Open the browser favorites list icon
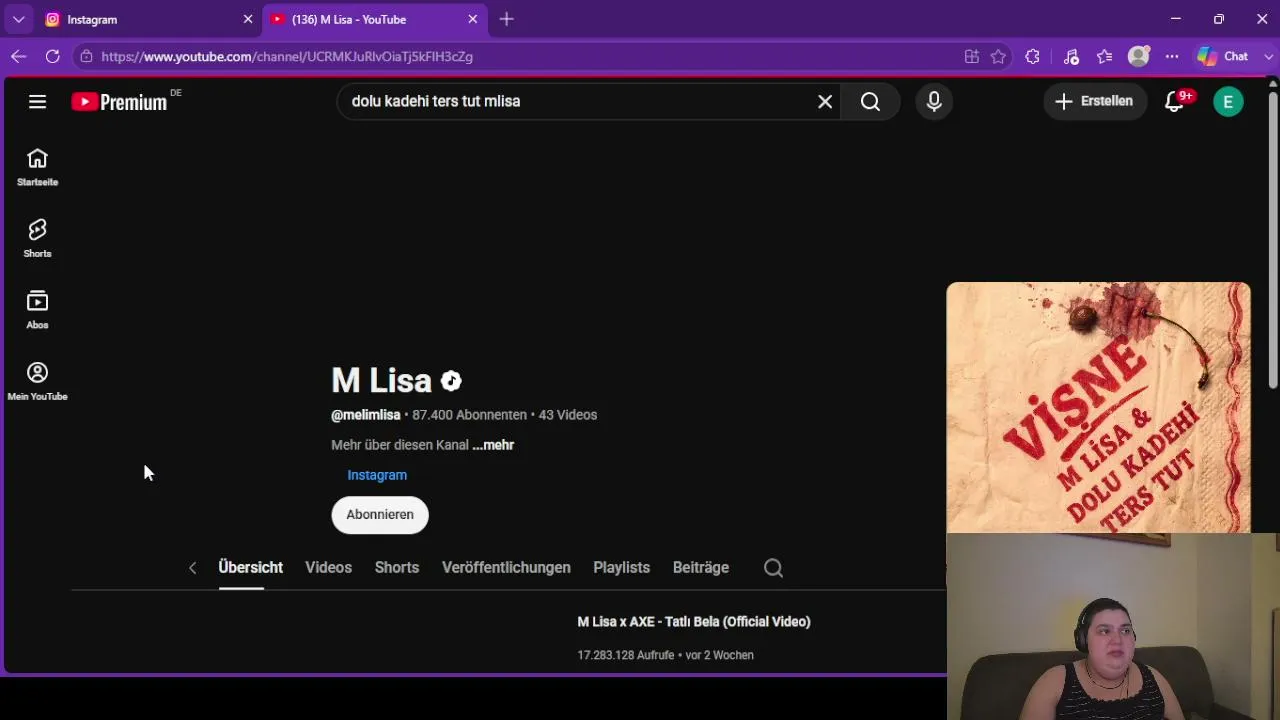The width and height of the screenshot is (1280, 720). (1104, 57)
